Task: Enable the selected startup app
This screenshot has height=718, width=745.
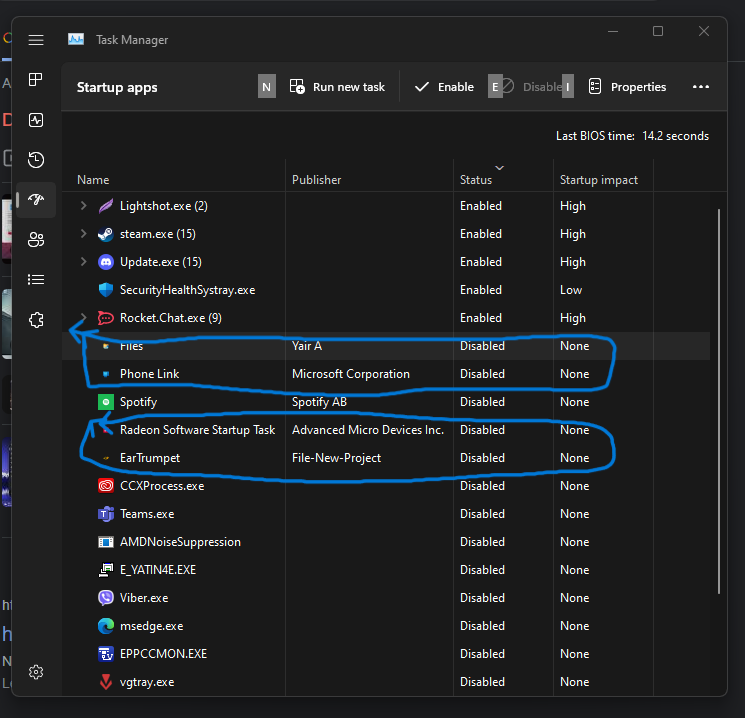Action: coord(444,87)
